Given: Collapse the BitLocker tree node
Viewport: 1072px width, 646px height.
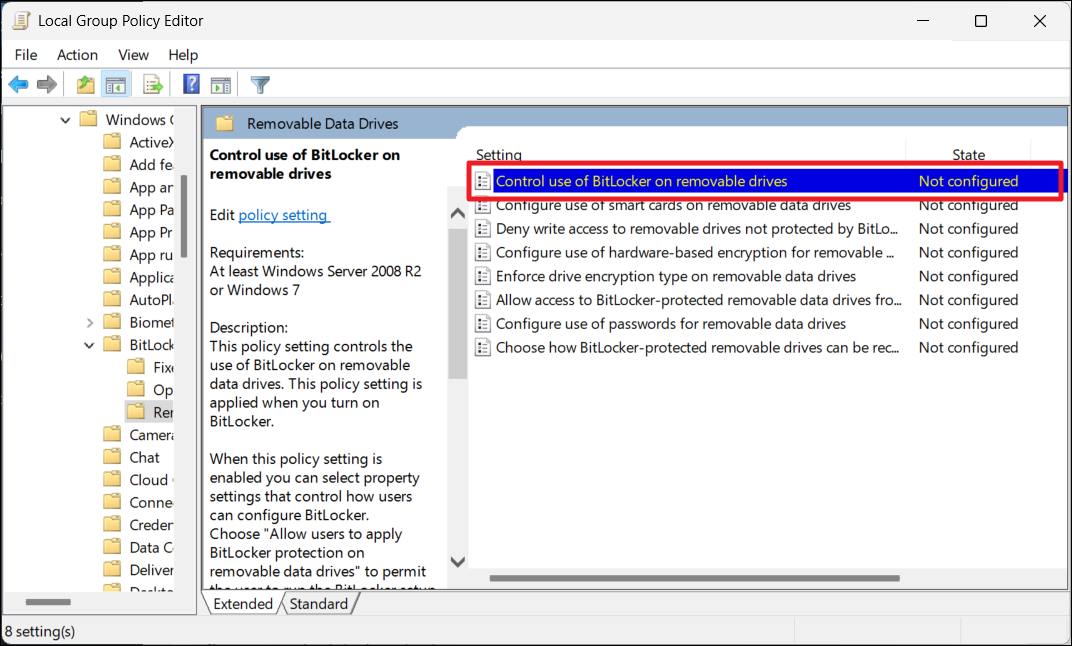Looking at the screenshot, I should pos(90,345).
